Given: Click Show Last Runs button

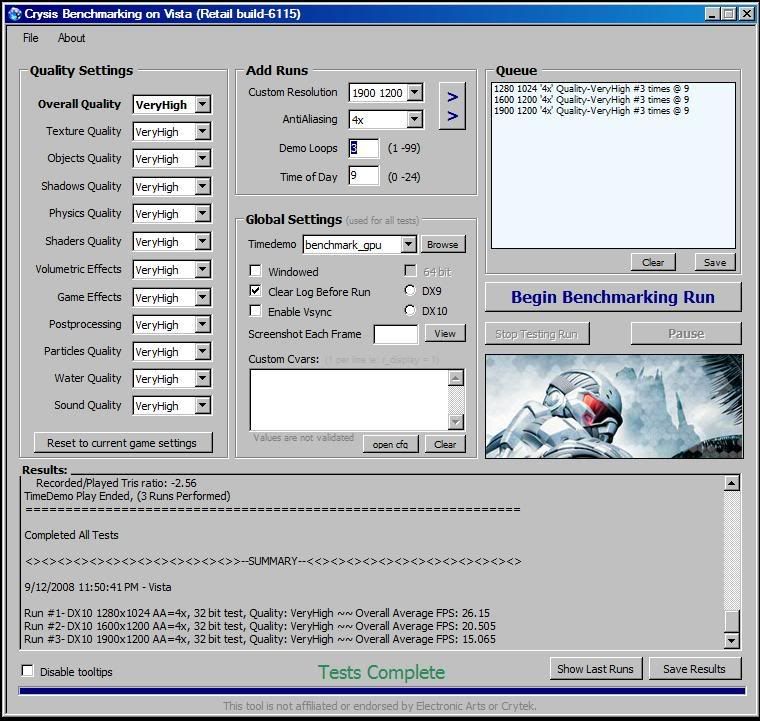Looking at the screenshot, I should coord(596,669).
